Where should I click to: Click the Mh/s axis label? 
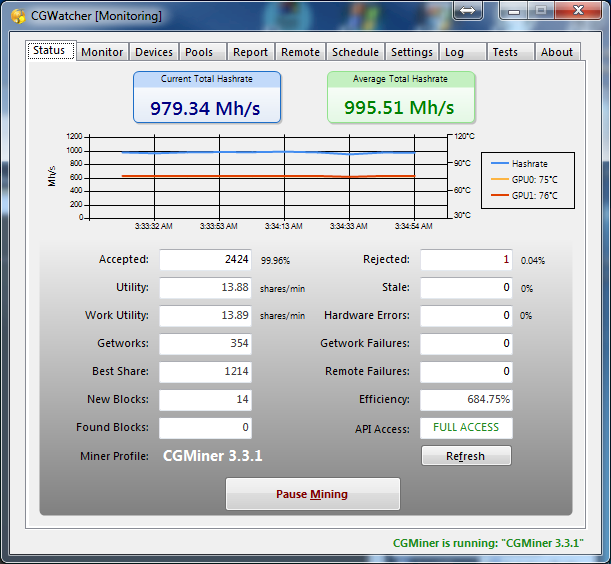52,176
